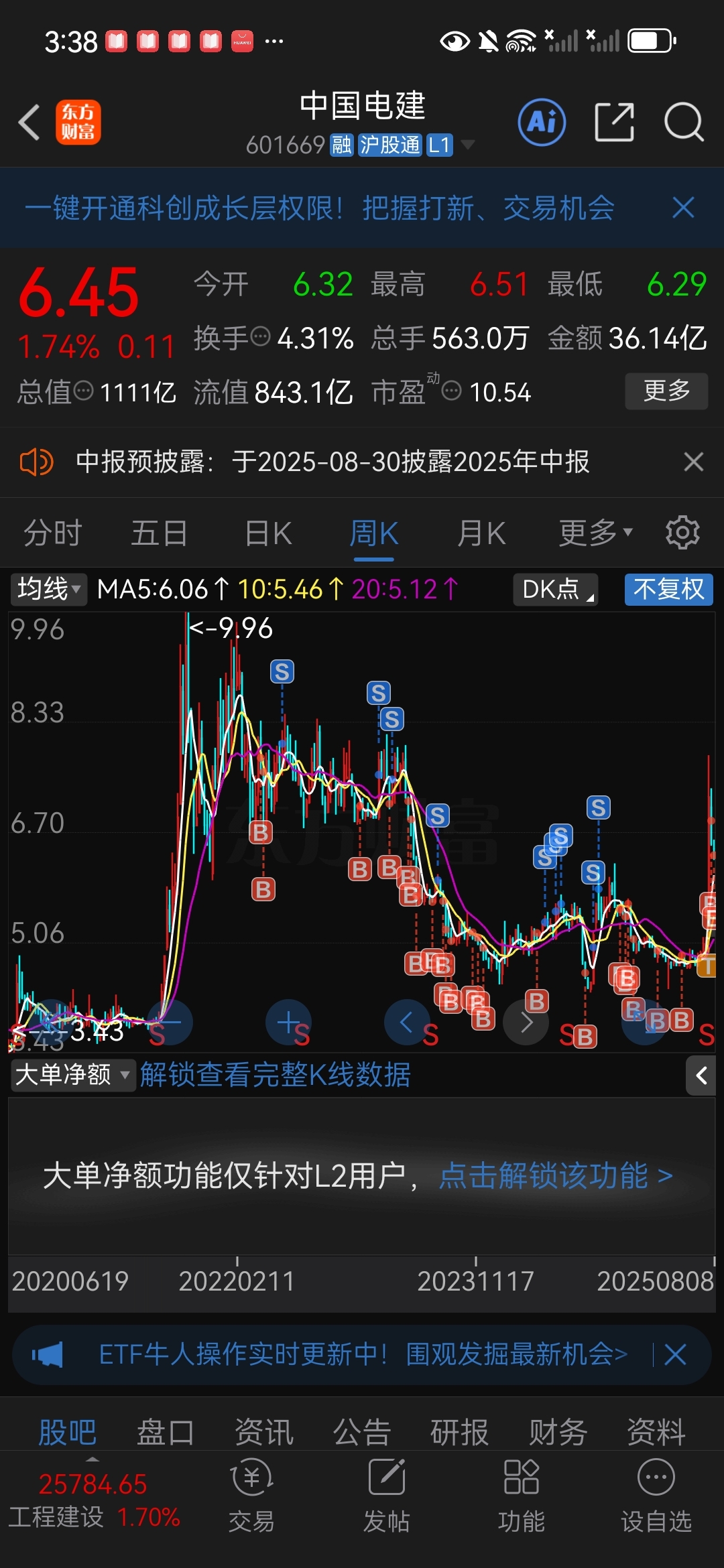Image resolution: width=724 pixels, height=1568 pixels.
Task: Open the 资料 tab
Action: 656,1433
